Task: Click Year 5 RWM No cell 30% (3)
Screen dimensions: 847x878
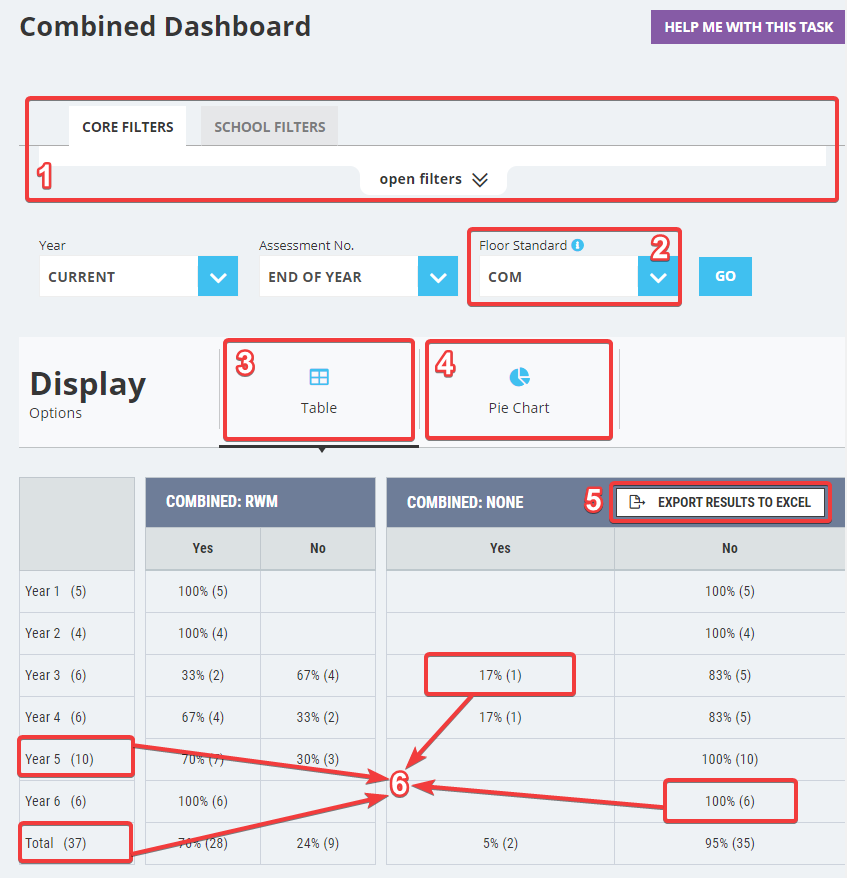Action: click(318, 759)
